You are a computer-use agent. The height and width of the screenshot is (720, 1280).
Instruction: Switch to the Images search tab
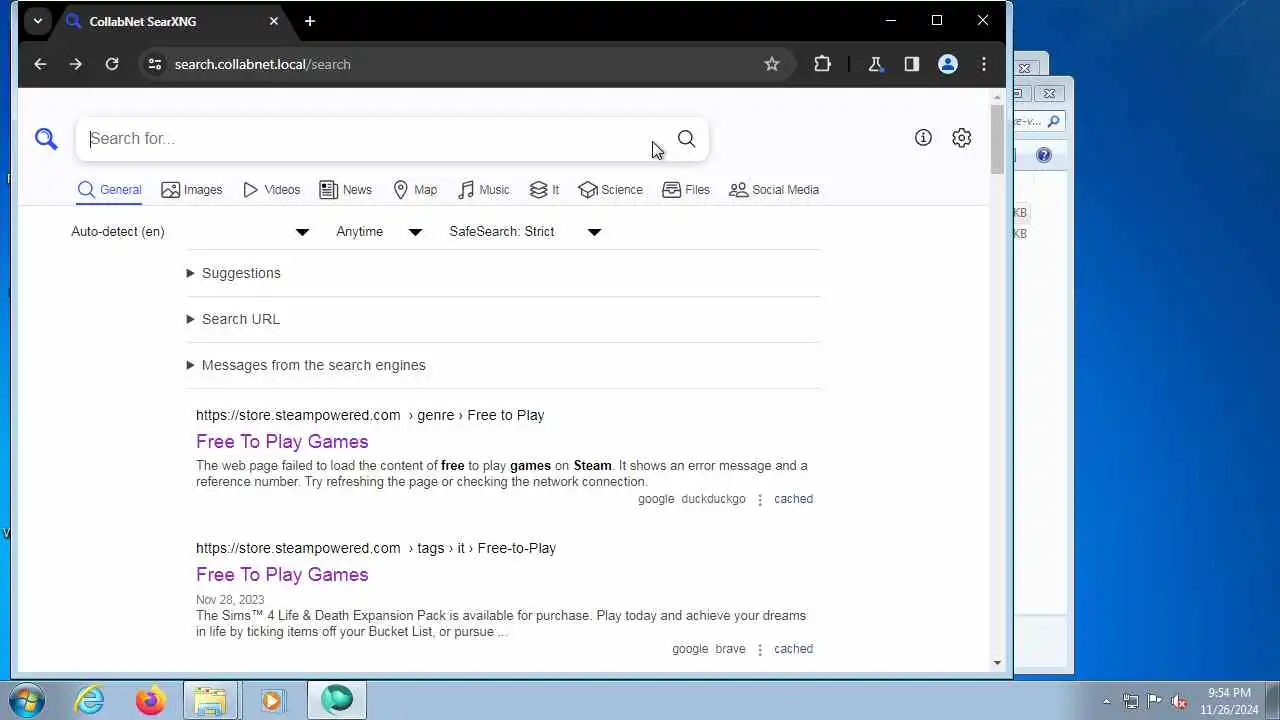tap(192, 189)
